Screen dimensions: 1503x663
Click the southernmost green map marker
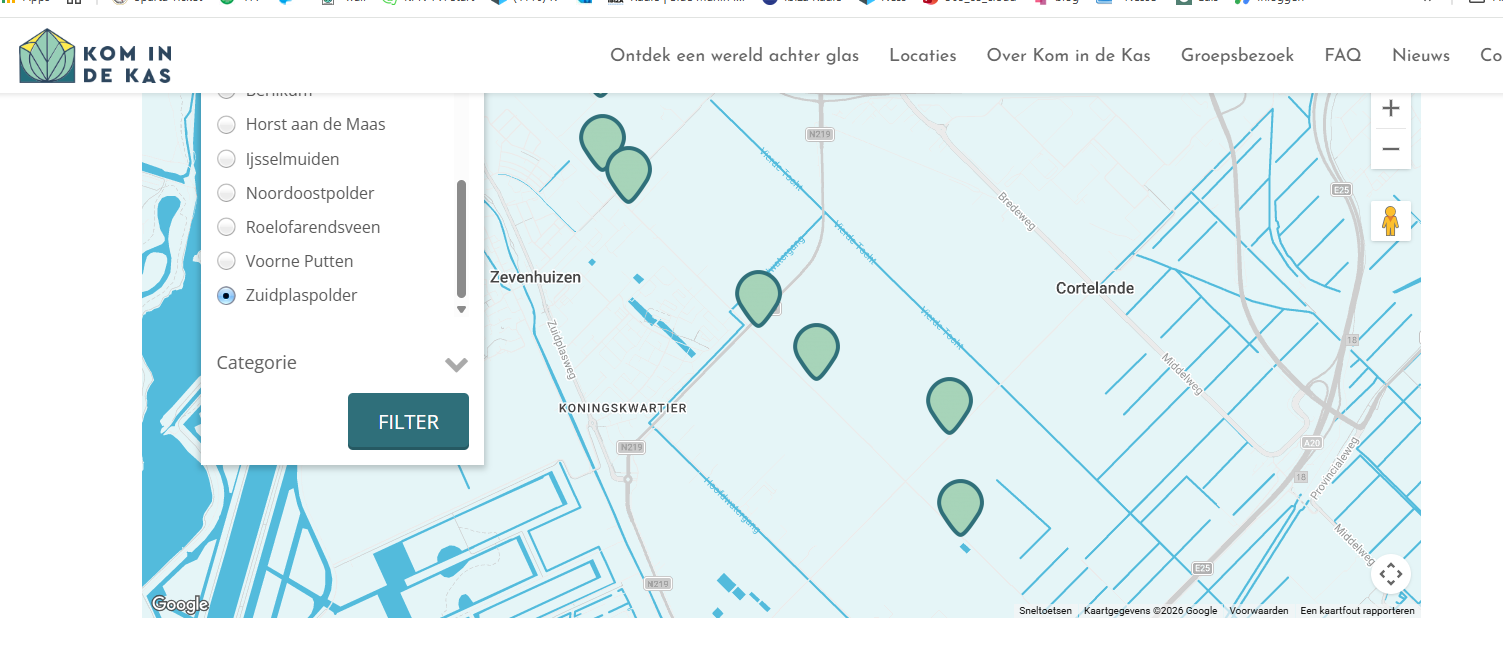pos(960,505)
